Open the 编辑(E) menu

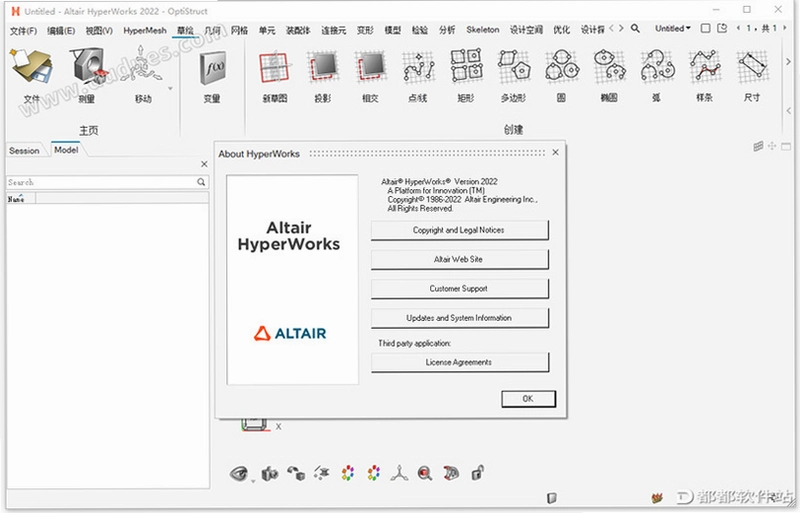point(61,31)
